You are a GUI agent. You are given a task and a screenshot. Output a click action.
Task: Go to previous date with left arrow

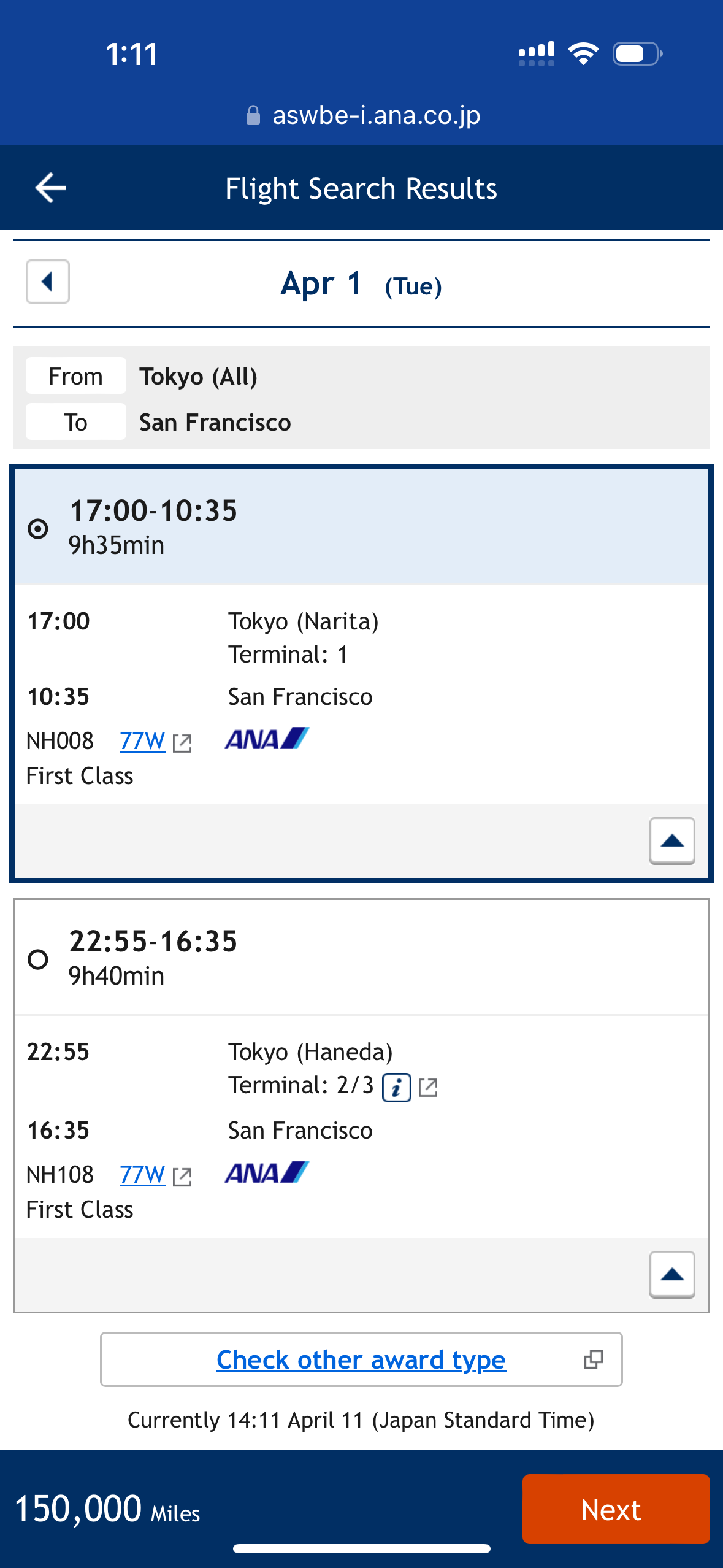[47, 282]
